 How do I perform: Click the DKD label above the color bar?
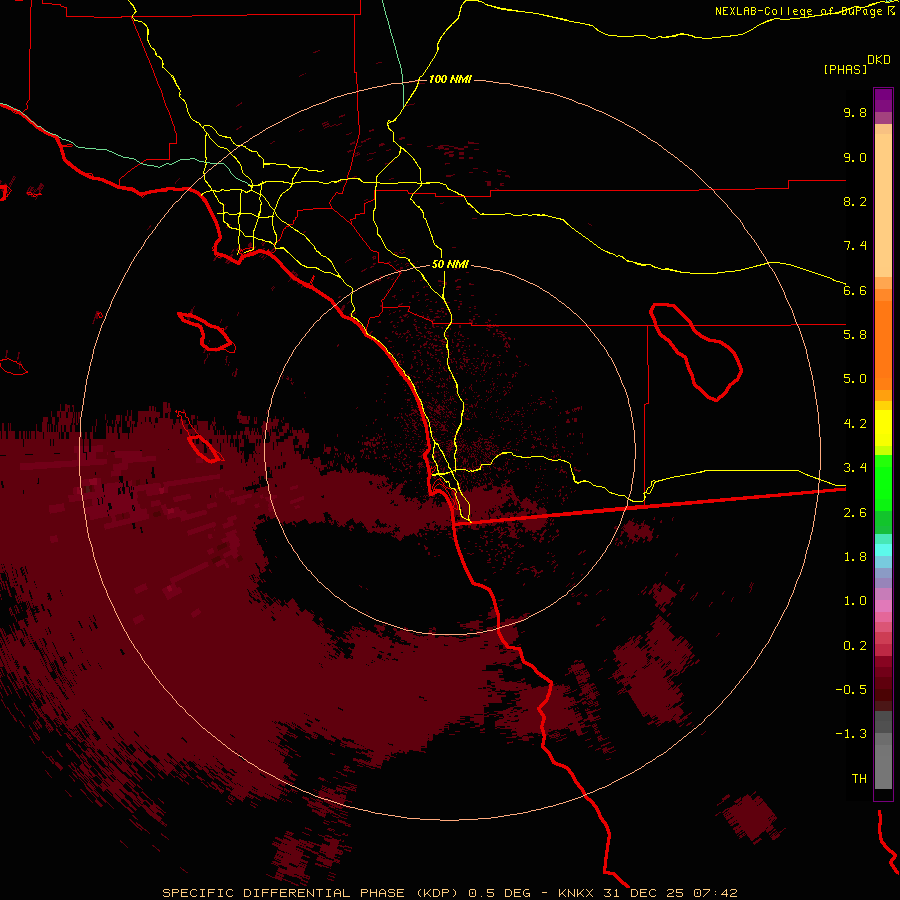(x=879, y=60)
